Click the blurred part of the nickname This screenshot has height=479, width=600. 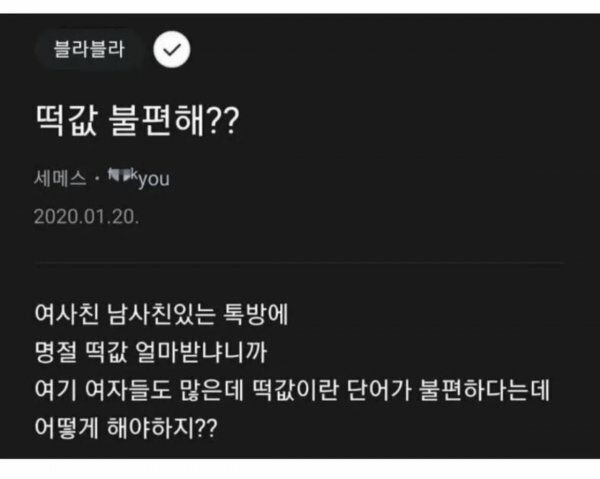121,178
